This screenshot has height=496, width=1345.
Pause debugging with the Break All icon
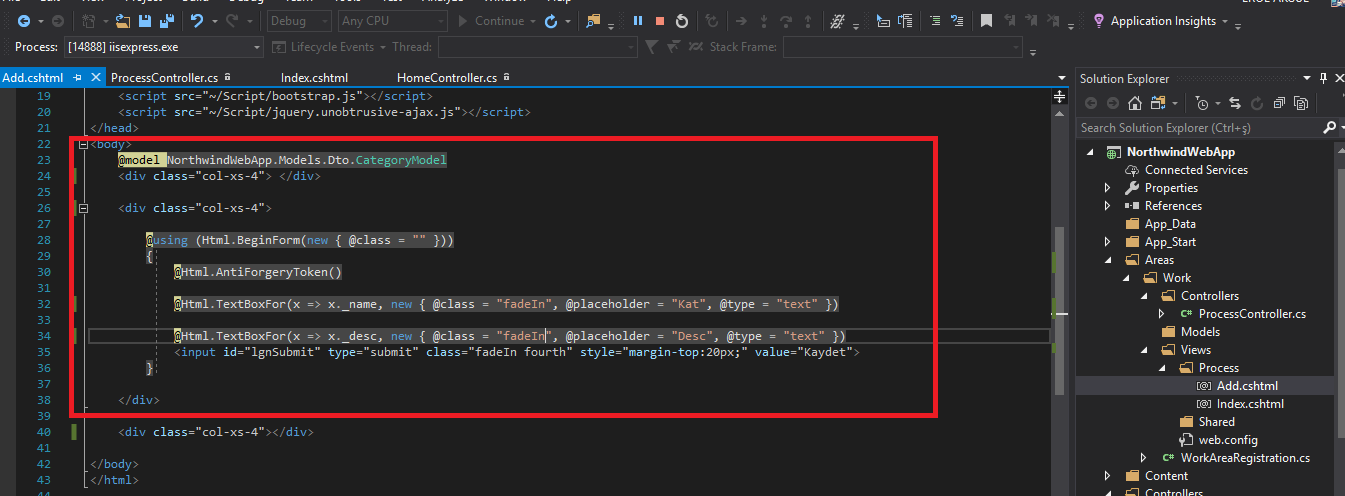point(637,21)
